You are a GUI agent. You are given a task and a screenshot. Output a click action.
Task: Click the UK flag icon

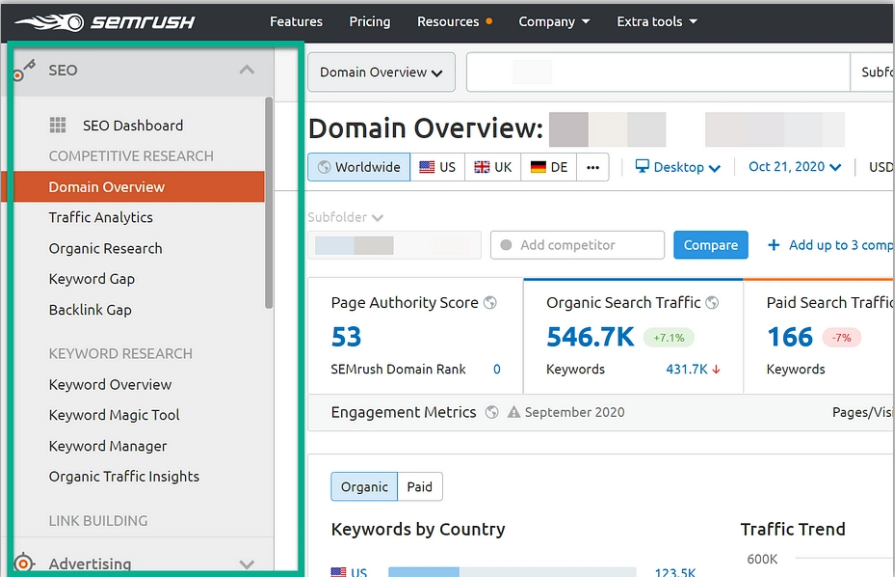482,167
